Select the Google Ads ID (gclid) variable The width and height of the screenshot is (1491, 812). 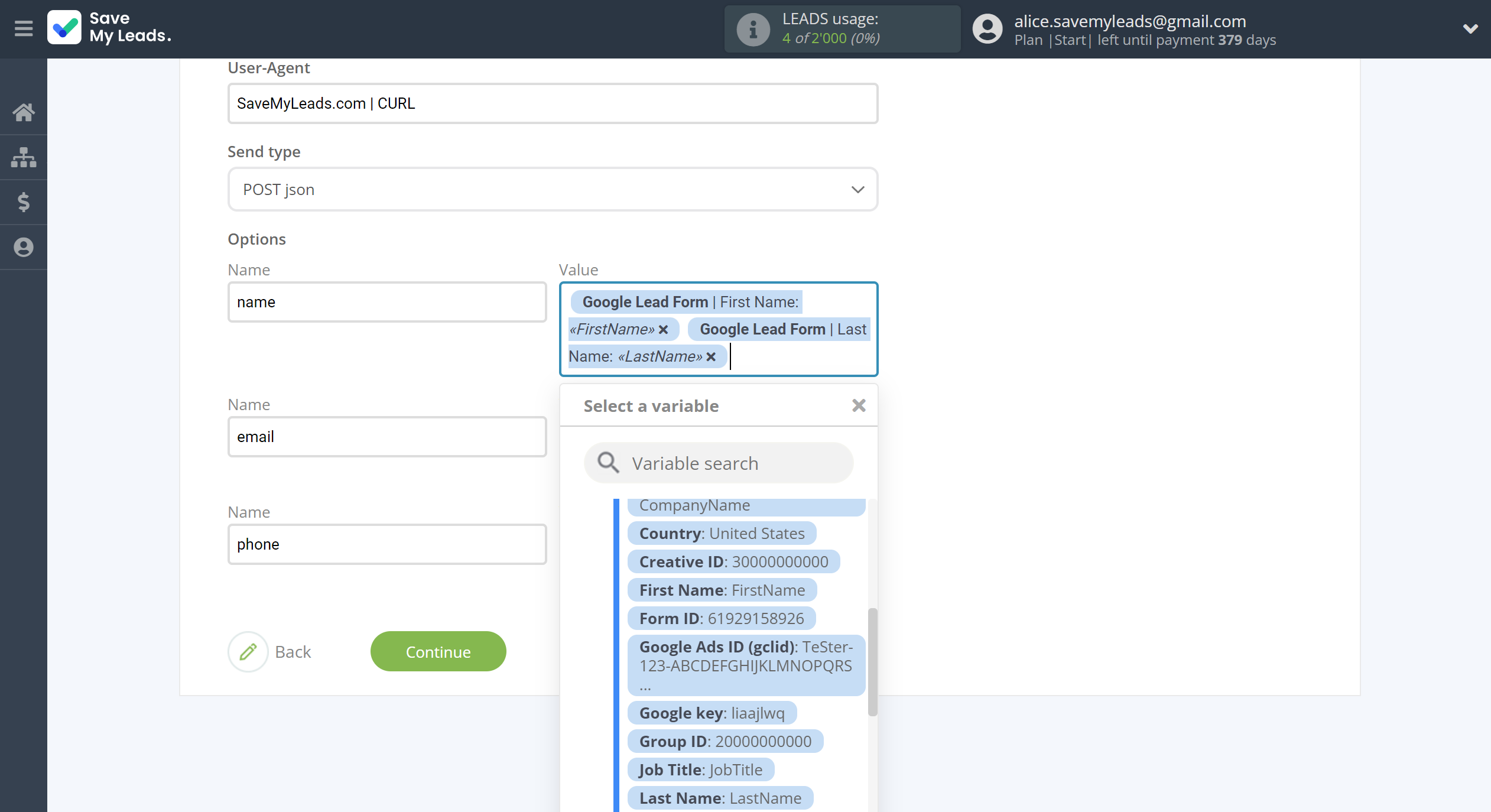pos(746,665)
